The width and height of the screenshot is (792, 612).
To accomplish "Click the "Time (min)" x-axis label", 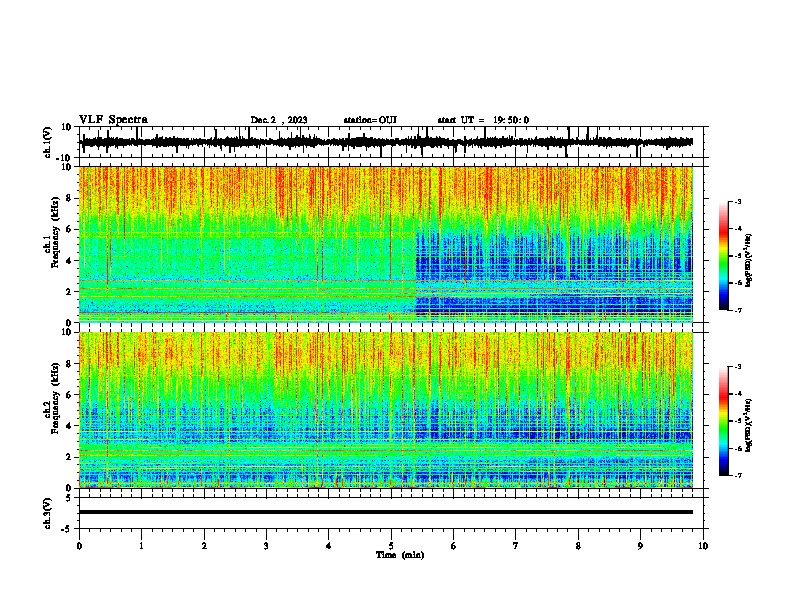I will pos(400,555).
